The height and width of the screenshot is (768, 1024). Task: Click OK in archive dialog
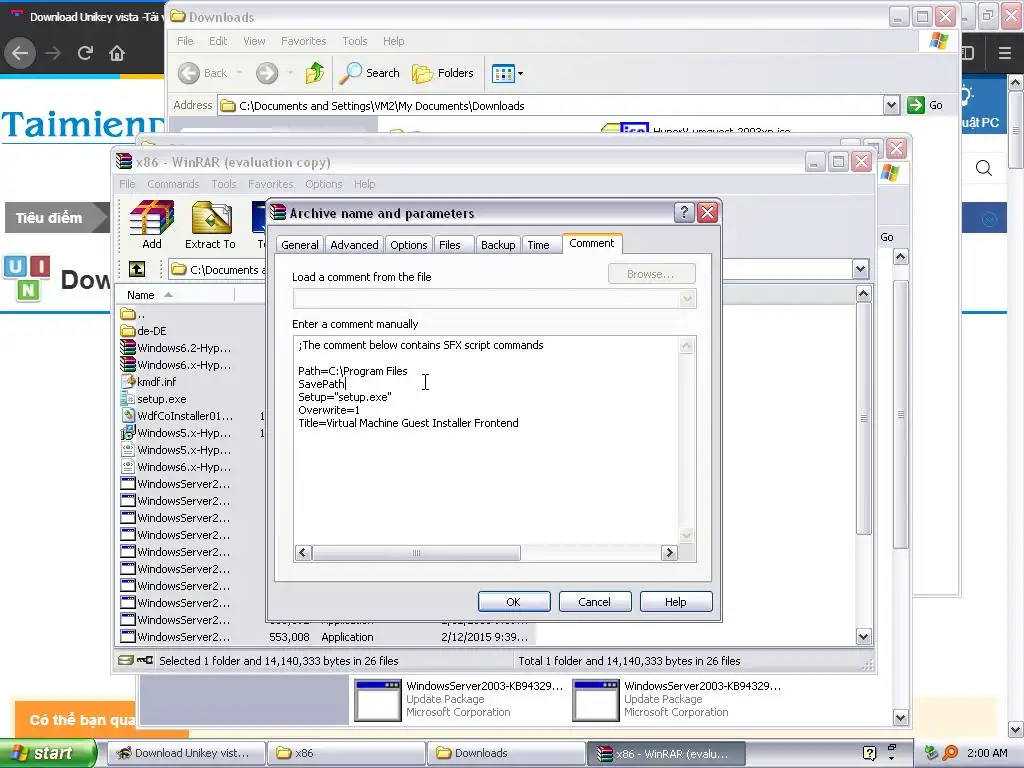point(514,601)
